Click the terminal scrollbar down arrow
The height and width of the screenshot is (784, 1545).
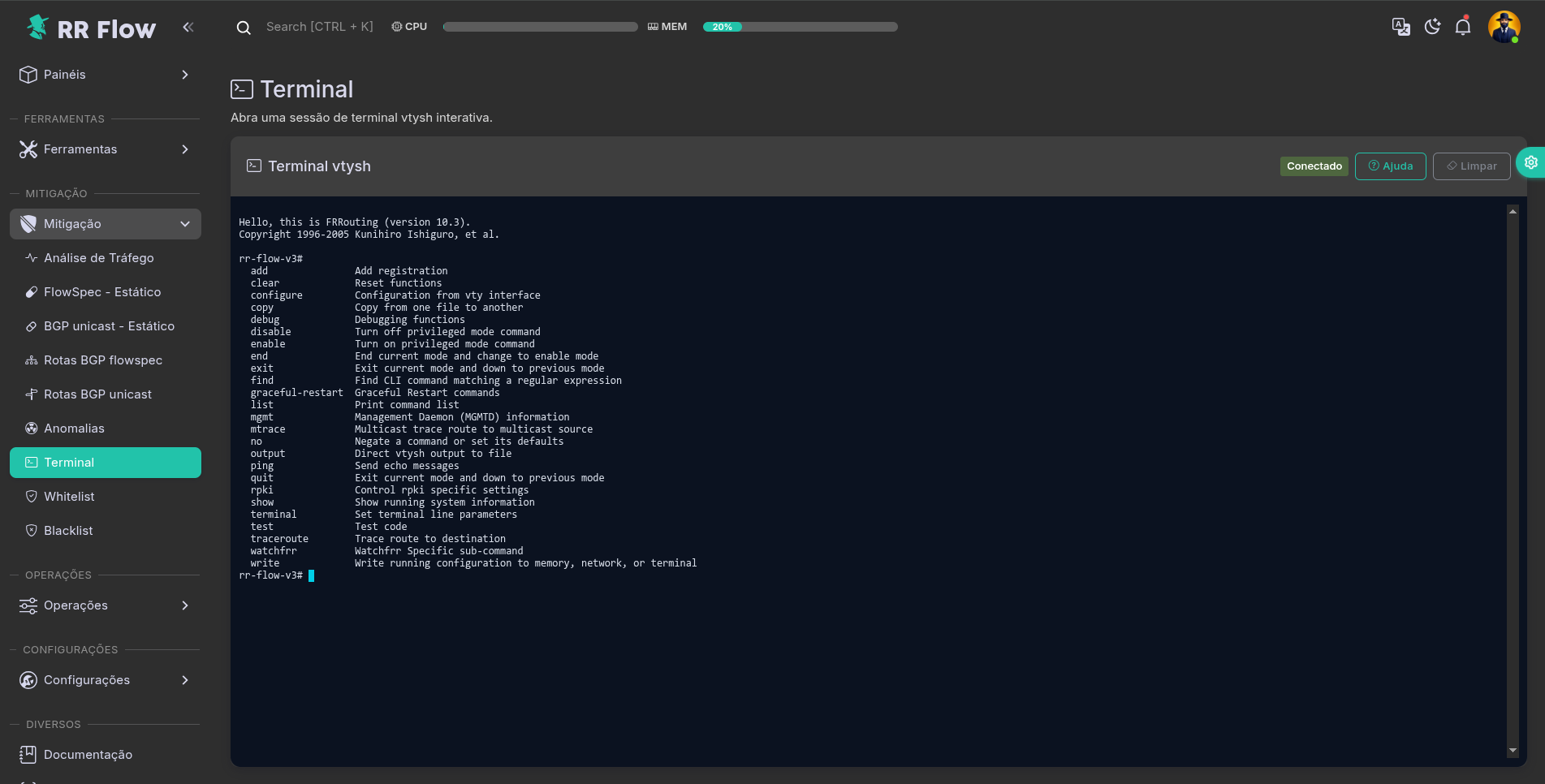[1513, 751]
